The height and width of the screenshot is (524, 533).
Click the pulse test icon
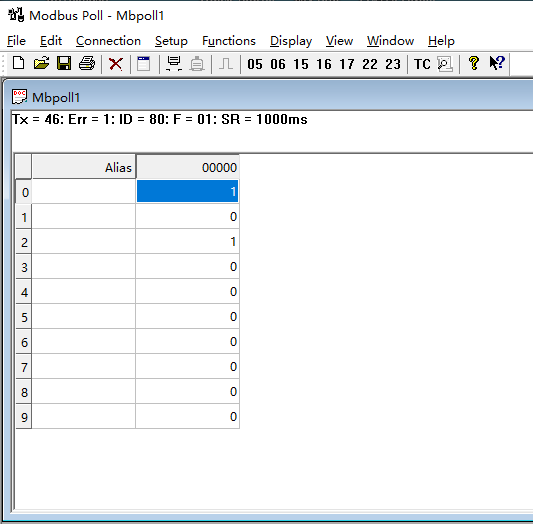(x=226, y=64)
